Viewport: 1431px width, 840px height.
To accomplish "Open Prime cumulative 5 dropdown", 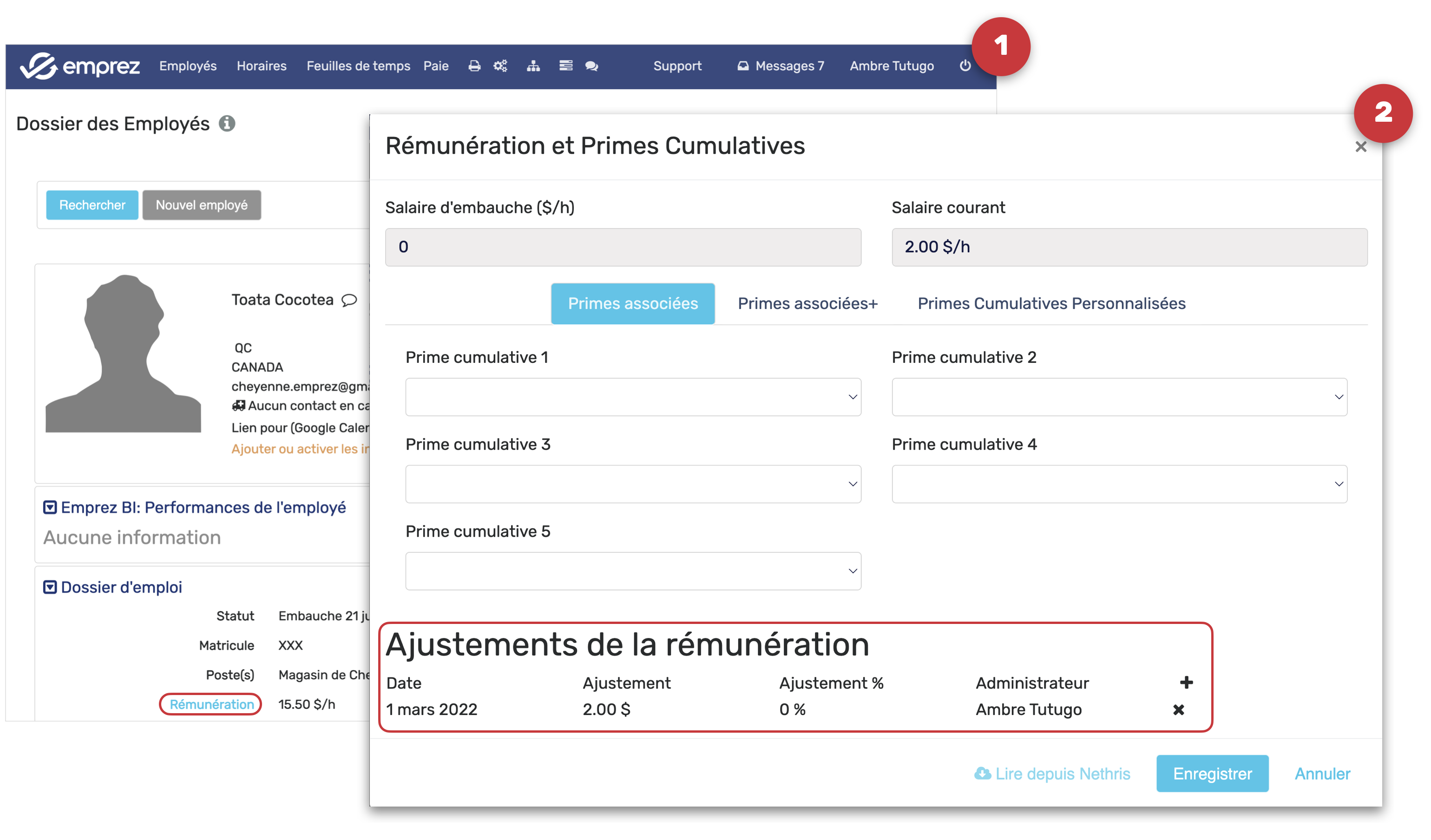I will click(x=633, y=571).
